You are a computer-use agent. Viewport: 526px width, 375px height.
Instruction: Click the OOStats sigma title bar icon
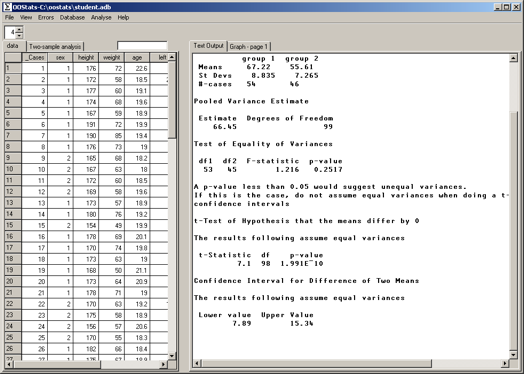7,7
